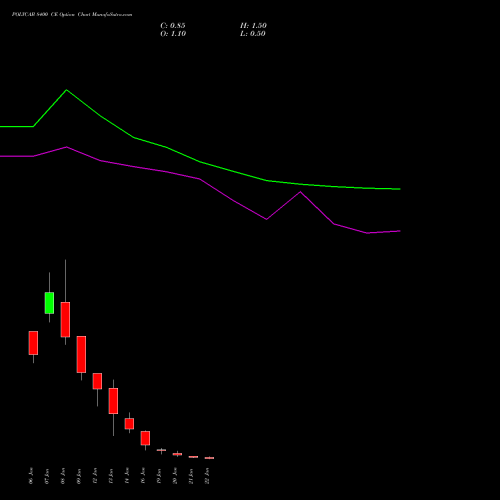Select the red candlestick above 09 Jan

click(x=81, y=354)
